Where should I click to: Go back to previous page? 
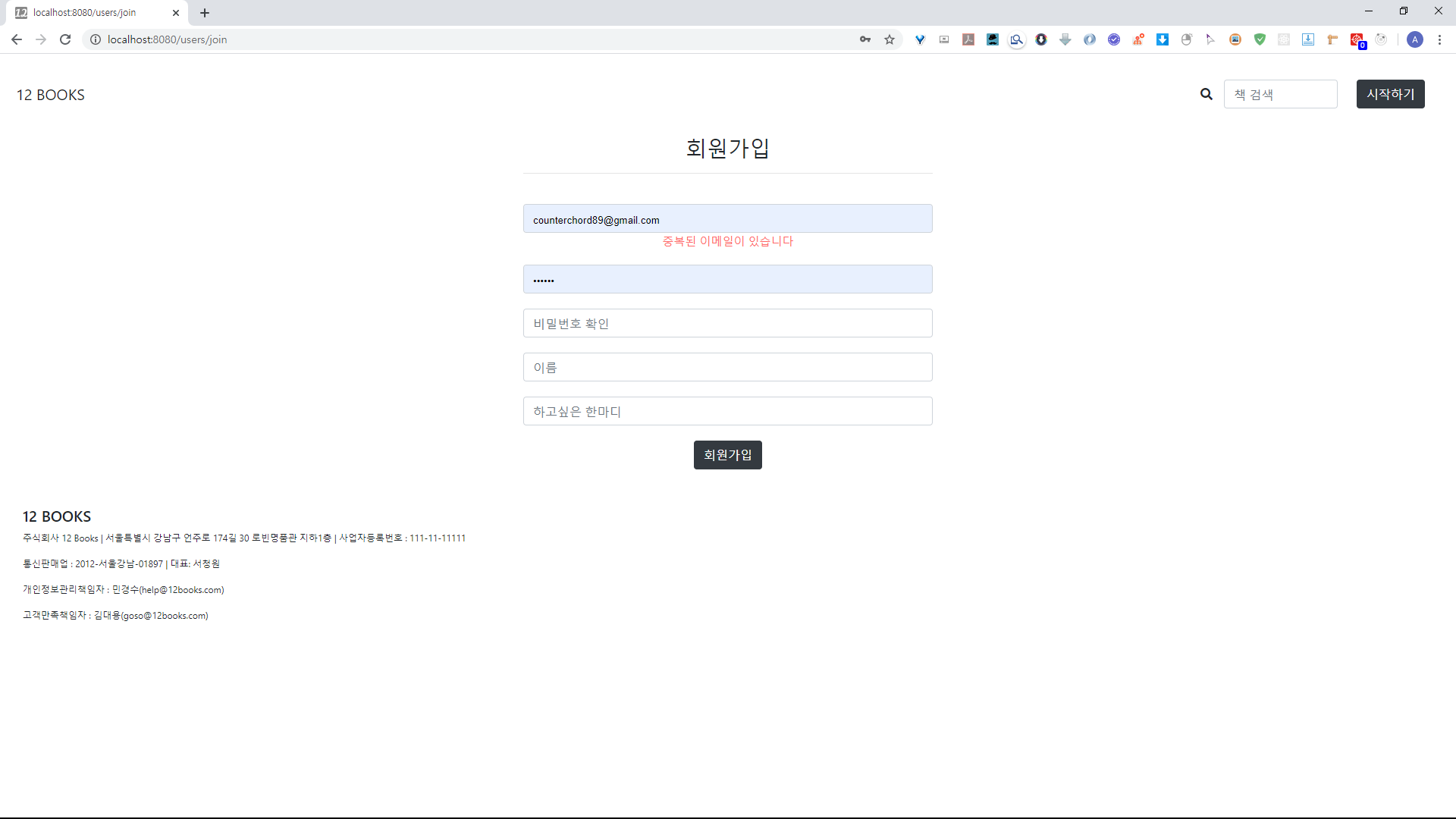tap(17, 39)
